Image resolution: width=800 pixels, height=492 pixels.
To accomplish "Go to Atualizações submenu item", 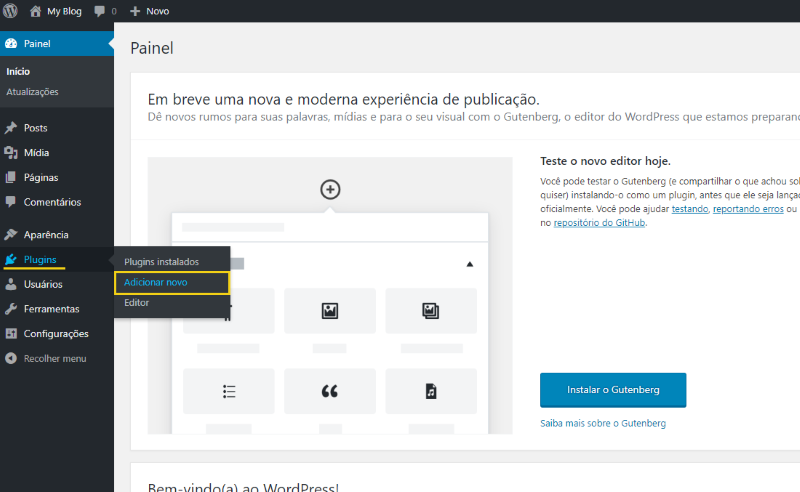I will (33, 92).
